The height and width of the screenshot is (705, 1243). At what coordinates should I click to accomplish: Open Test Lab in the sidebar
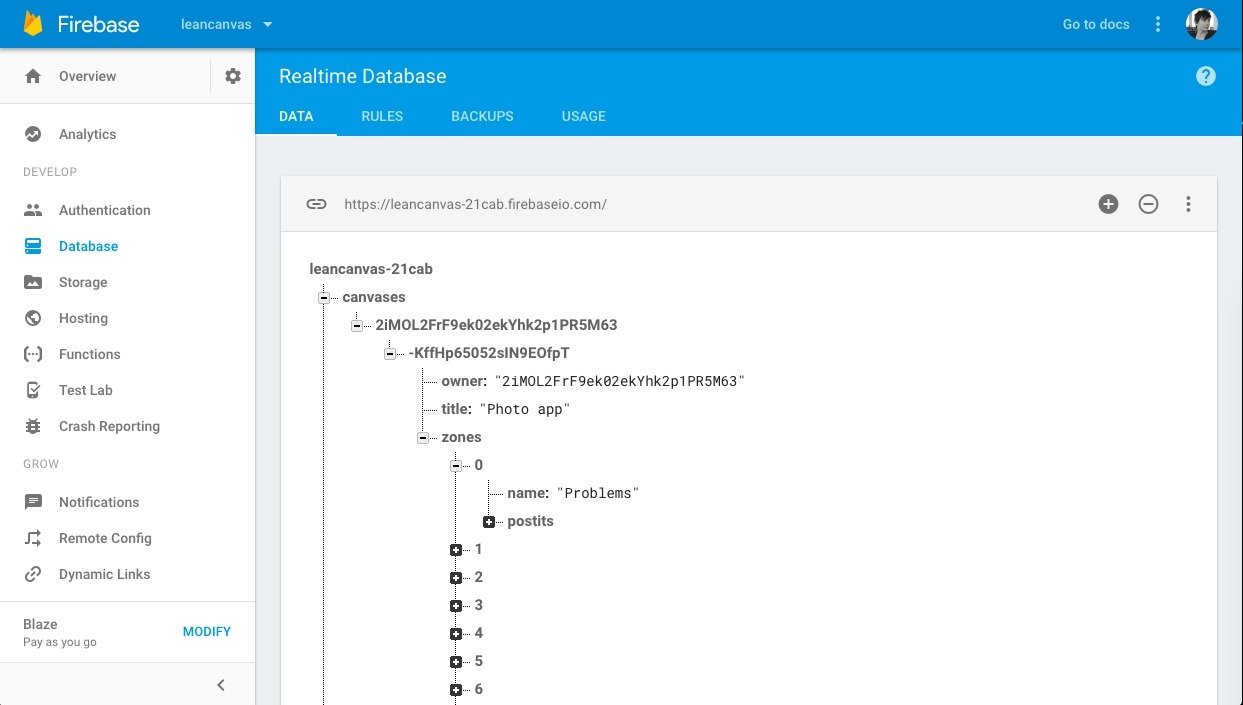[85, 390]
